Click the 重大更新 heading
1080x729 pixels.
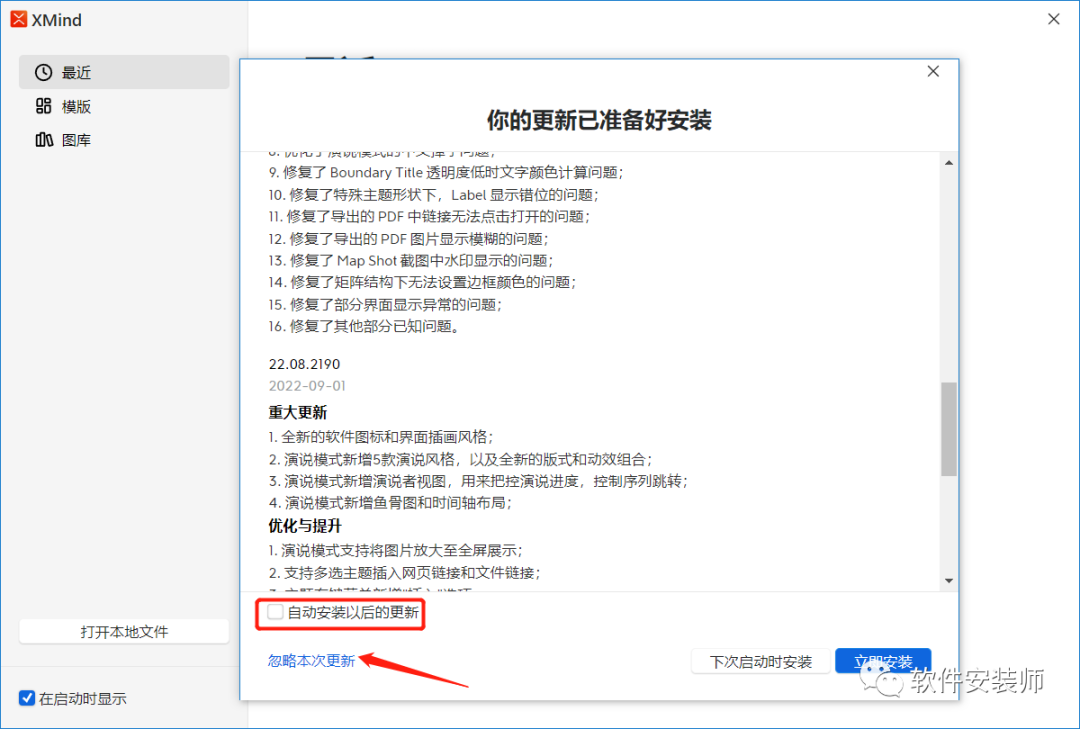click(298, 412)
